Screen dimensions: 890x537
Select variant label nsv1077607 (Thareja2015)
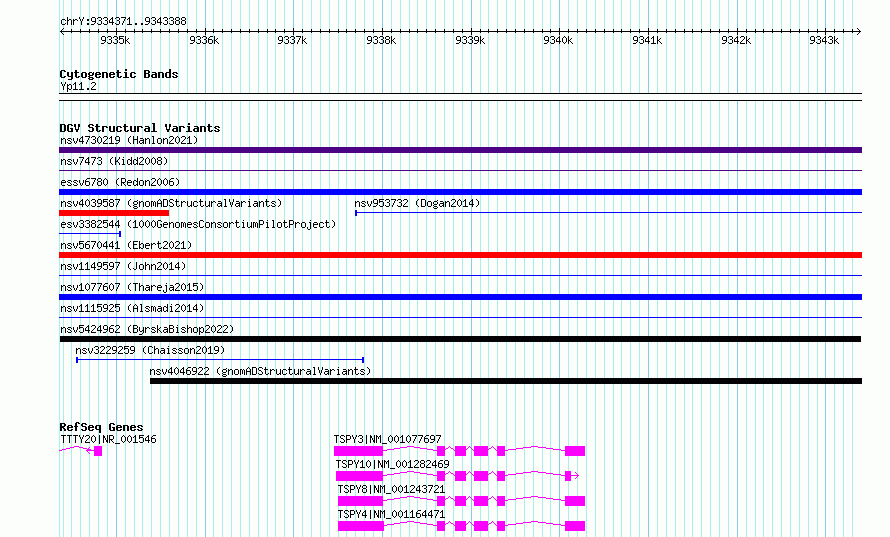[132, 287]
